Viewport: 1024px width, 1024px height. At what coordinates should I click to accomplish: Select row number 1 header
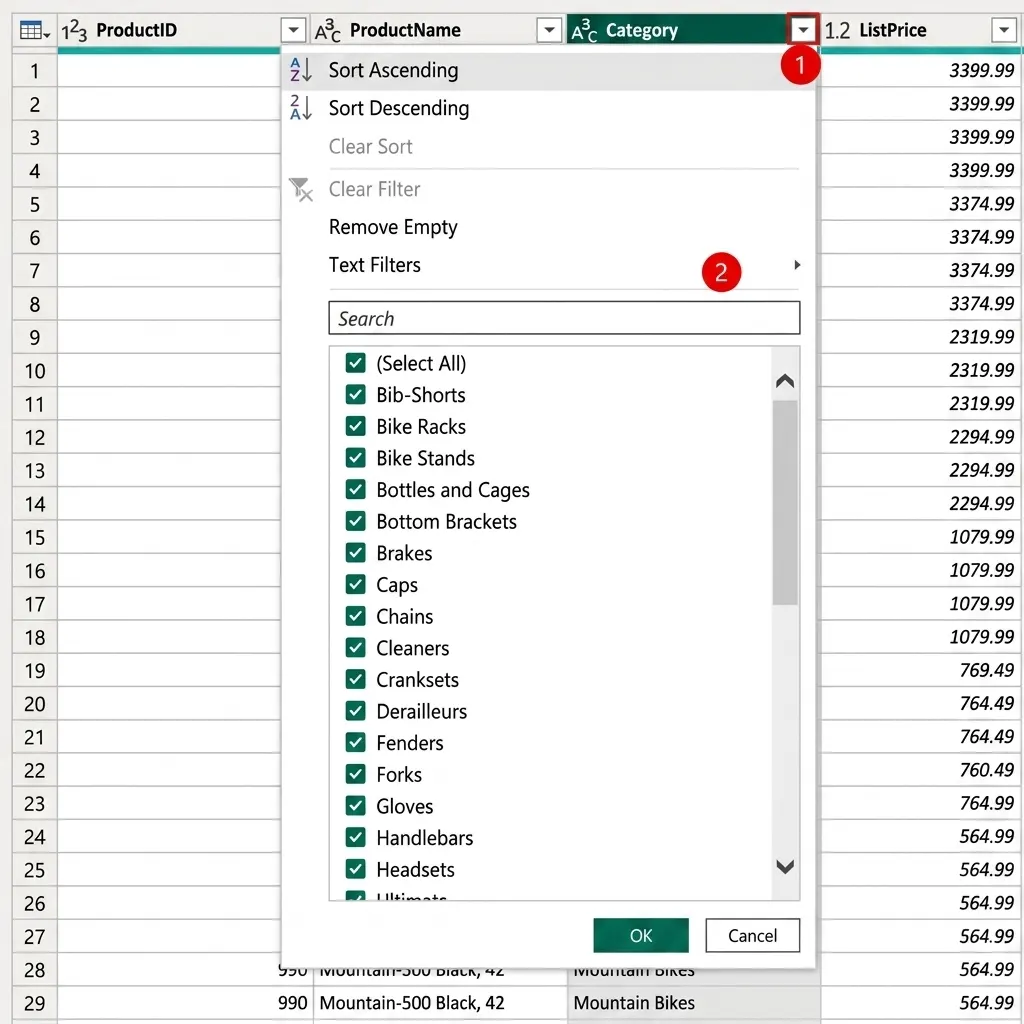click(35, 71)
